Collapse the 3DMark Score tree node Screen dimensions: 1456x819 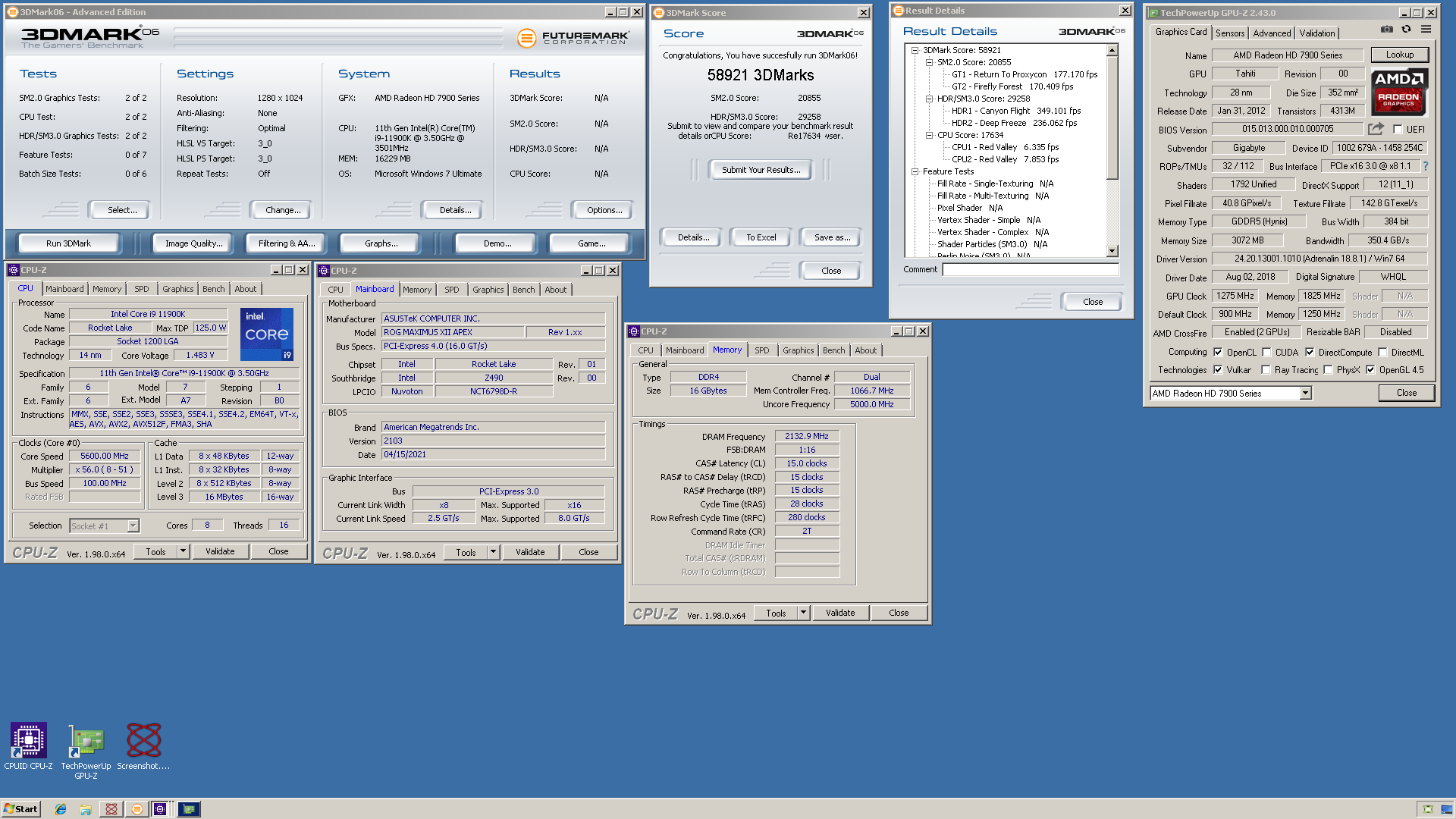(x=915, y=50)
